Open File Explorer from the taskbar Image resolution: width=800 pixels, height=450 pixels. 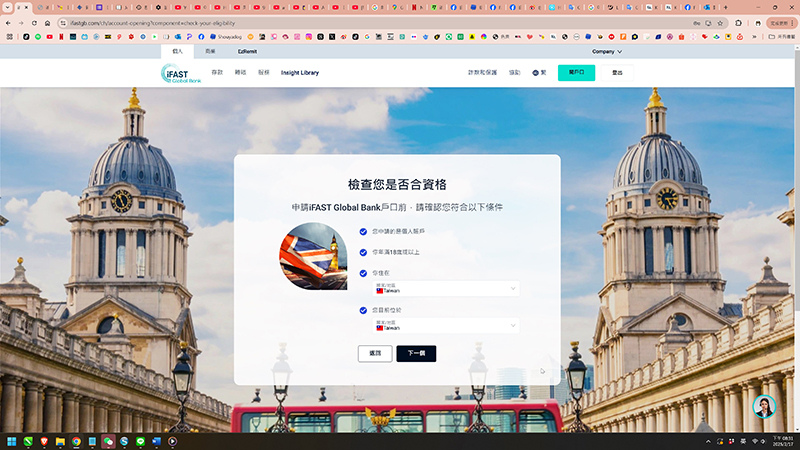(x=60, y=441)
